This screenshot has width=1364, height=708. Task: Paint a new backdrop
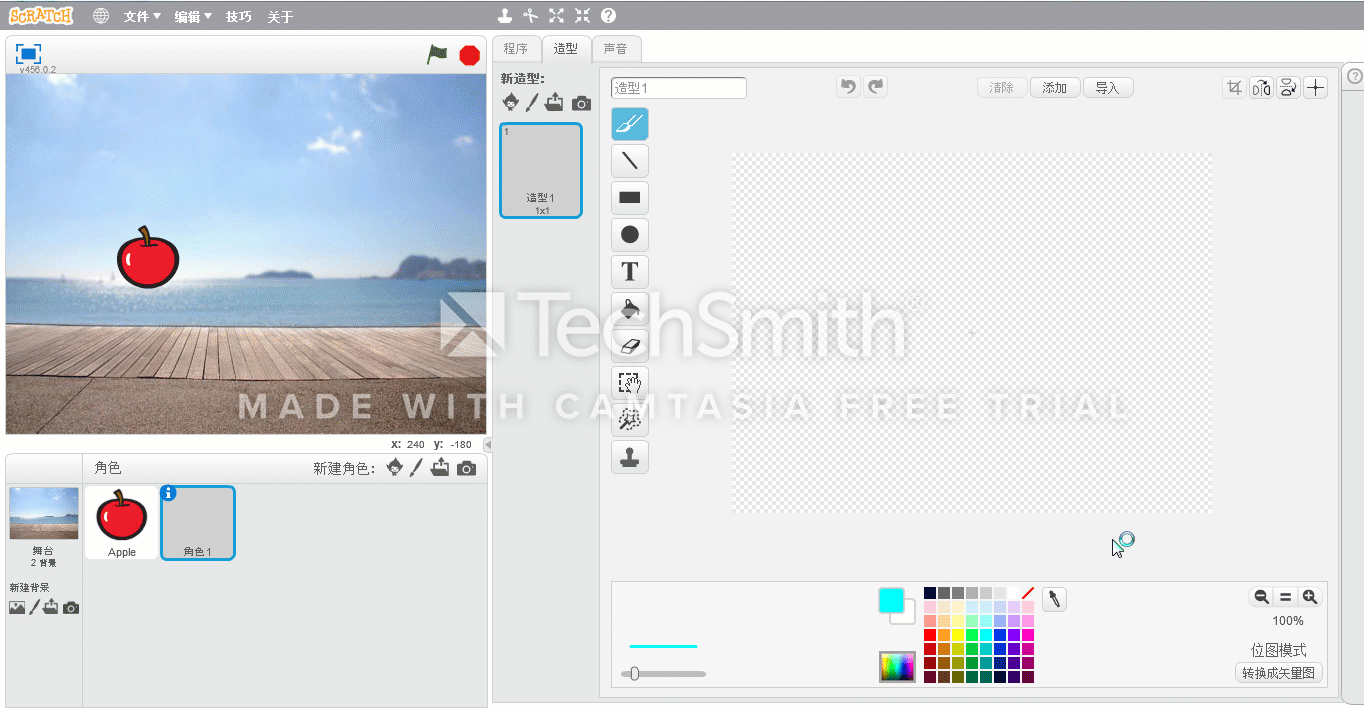[x=34, y=607]
